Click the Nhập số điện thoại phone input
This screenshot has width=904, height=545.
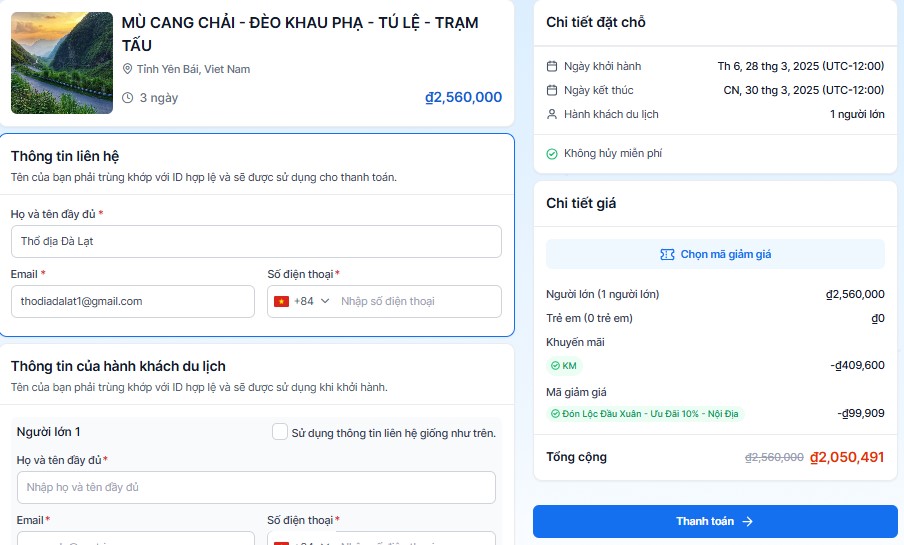click(x=418, y=301)
